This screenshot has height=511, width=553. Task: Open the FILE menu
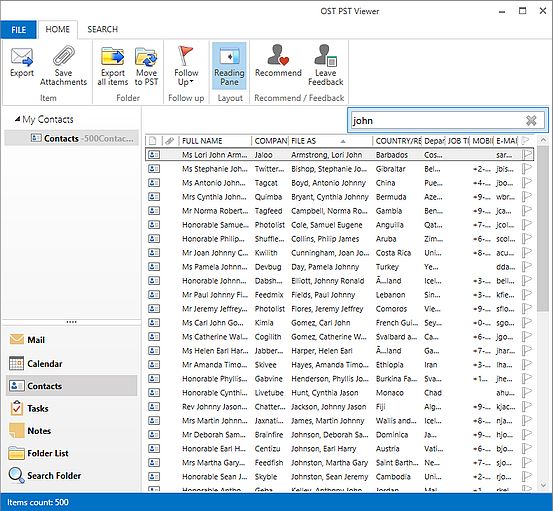18,30
